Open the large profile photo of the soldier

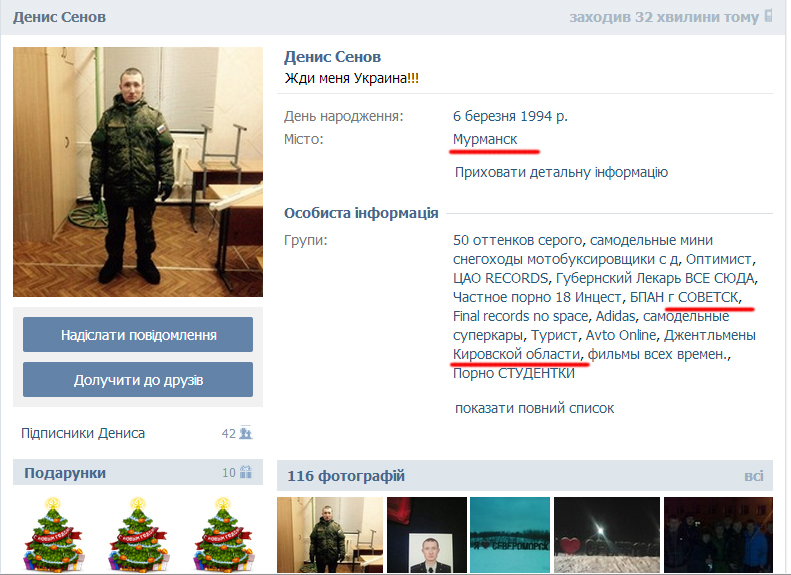138,172
